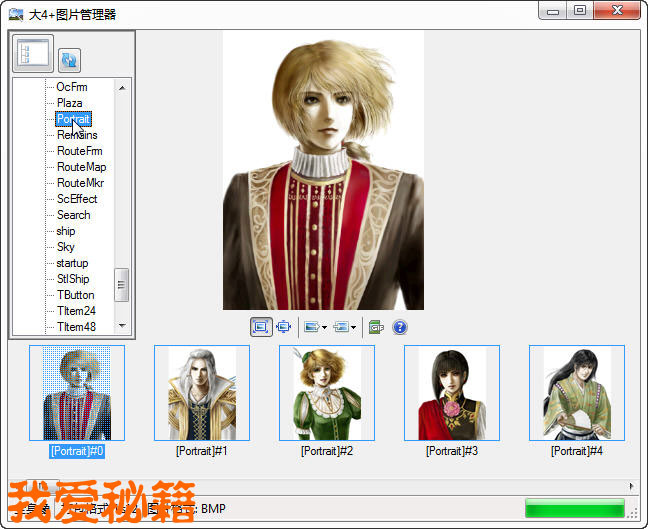Image resolution: width=648 pixels, height=529 pixels.
Task: Select the [Portrait]#1 thumbnail
Action: (x=202, y=393)
